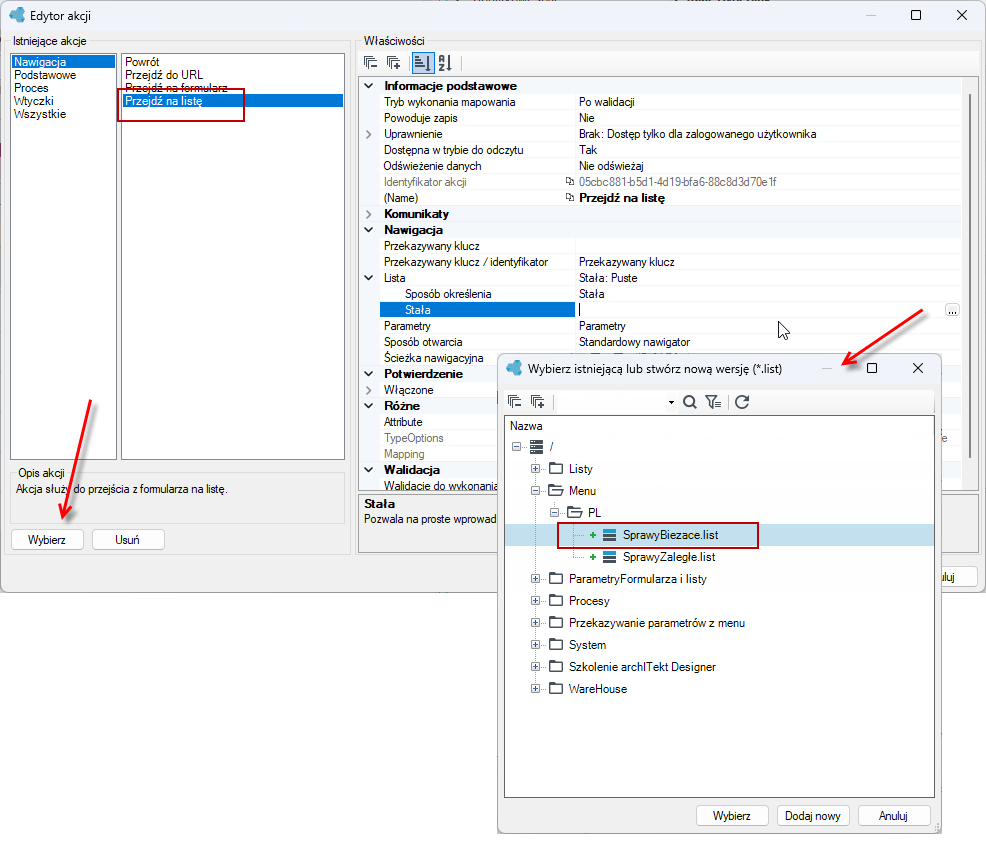Select the Przekazywanie parametrów z menu folder
Image resolution: width=986 pixels, height=842 pixels.
[656, 623]
